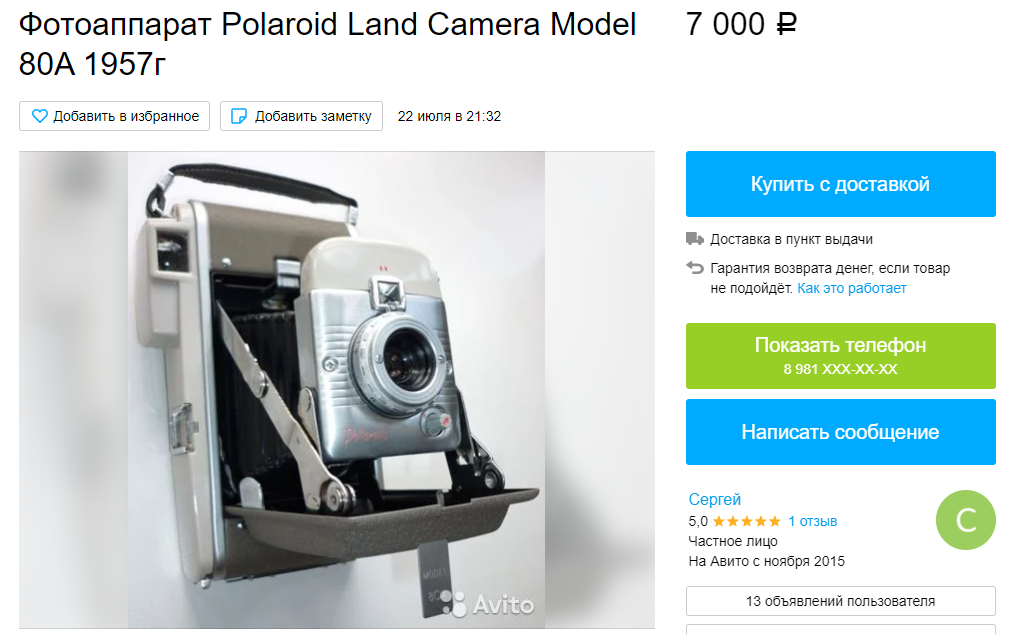This screenshot has width=1009, height=634.
Task: Click the five-star rating icons
Action: pyautogui.click(x=746, y=521)
